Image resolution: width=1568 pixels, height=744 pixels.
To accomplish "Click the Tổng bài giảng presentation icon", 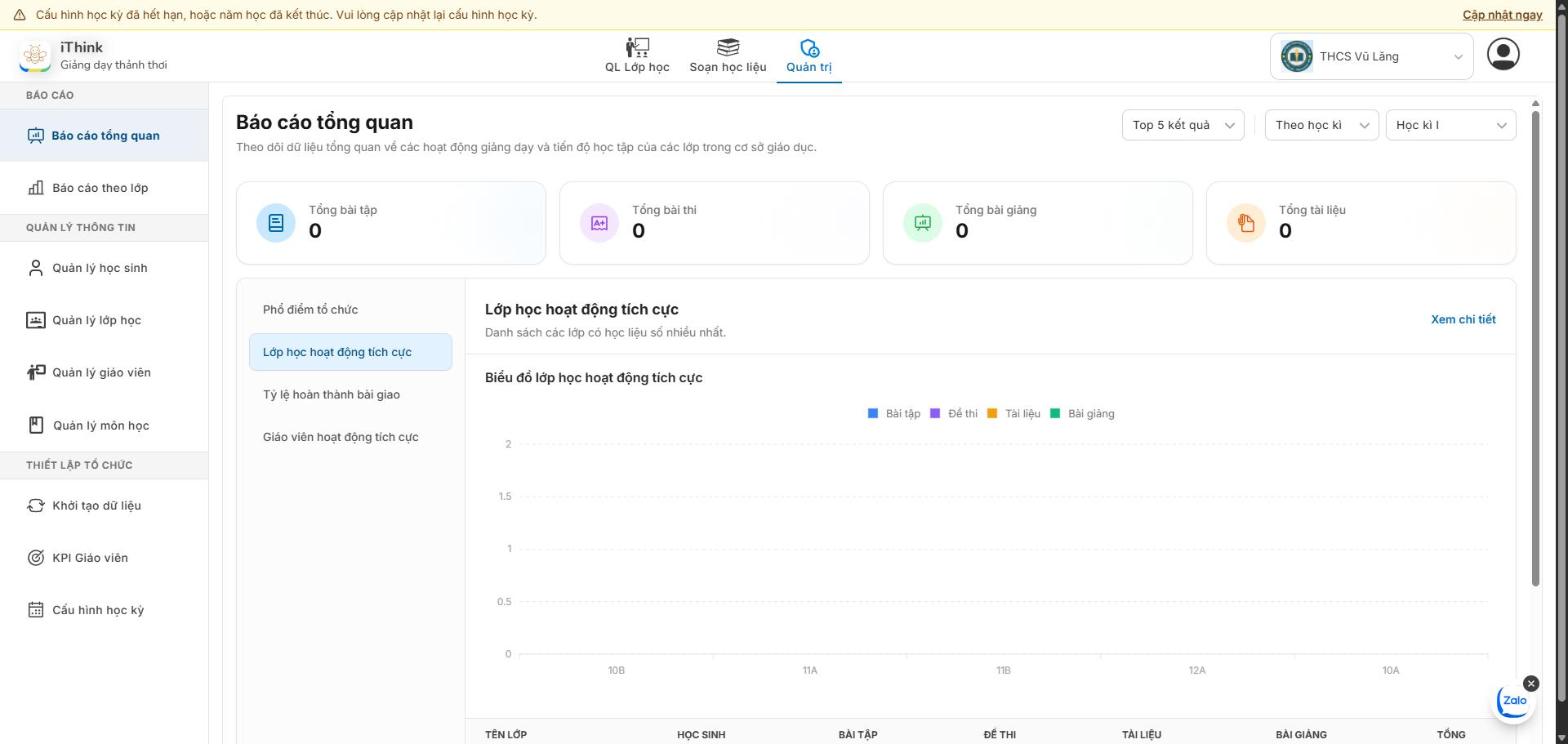I will [x=922, y=223].
